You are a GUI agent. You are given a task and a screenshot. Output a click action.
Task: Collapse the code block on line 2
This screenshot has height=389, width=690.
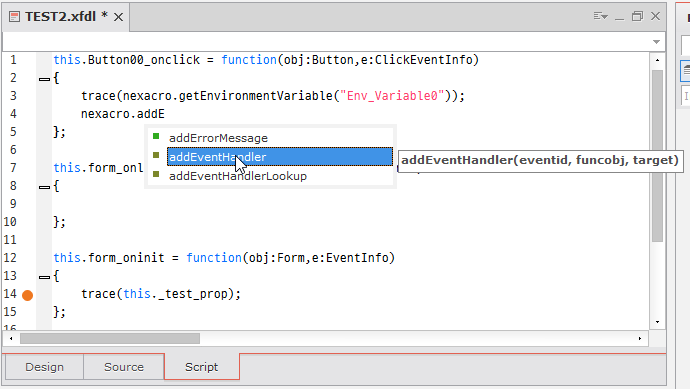click(44, 79)
